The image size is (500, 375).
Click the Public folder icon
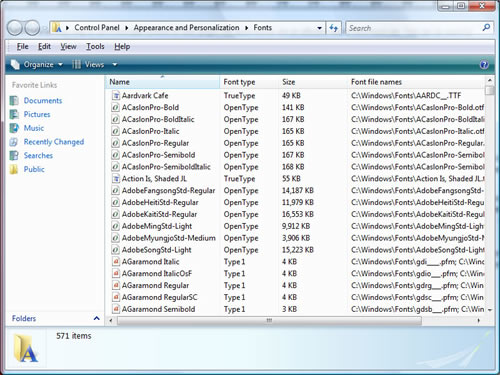coord(14,169)
